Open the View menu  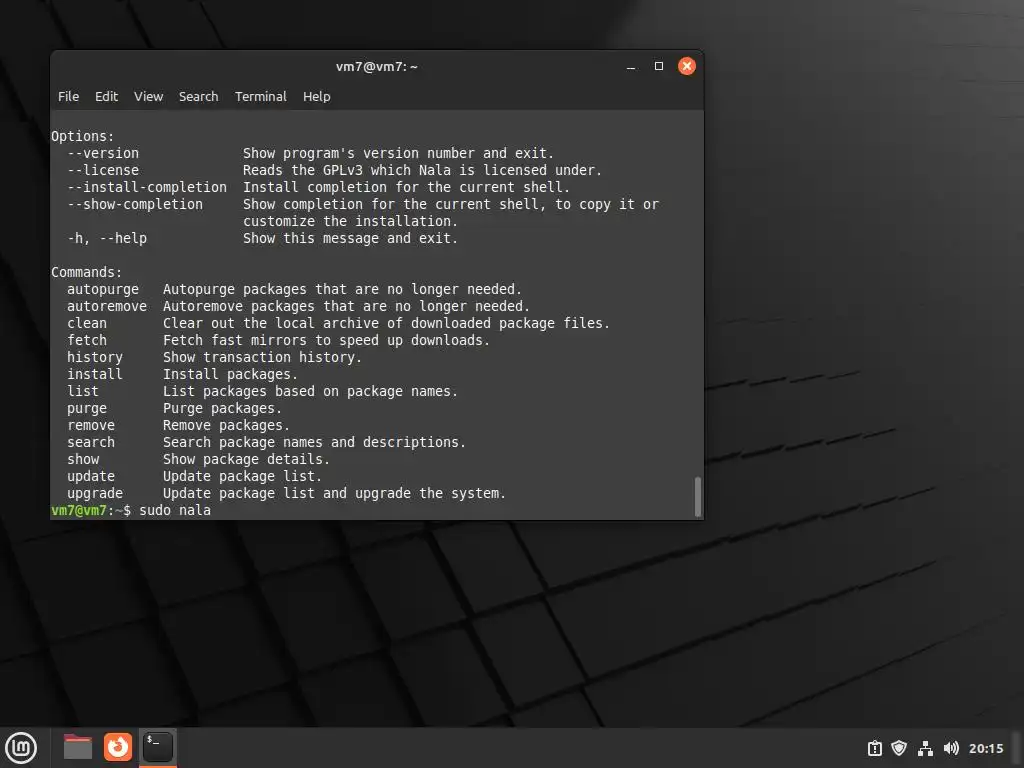pyautogui.click(x=148, y=97)
